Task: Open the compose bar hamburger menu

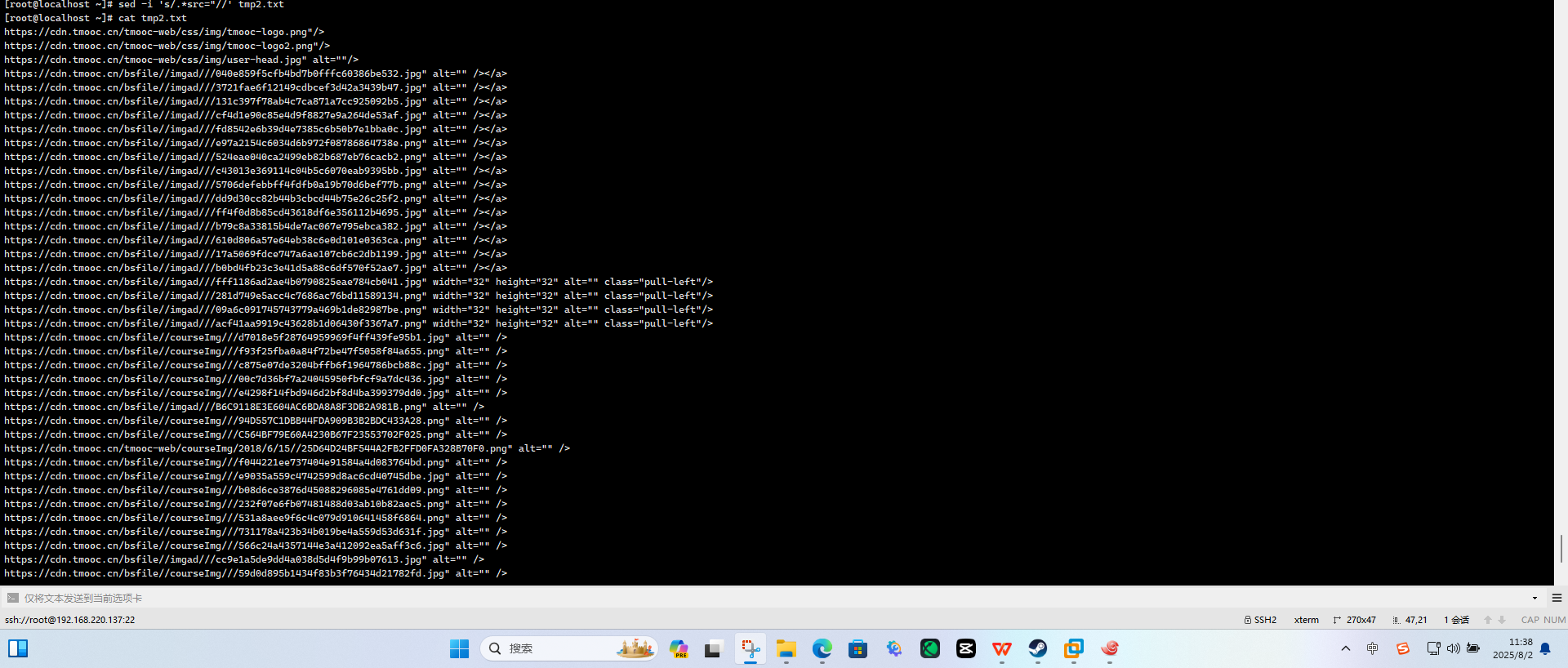Action: tap(1557, 598)
